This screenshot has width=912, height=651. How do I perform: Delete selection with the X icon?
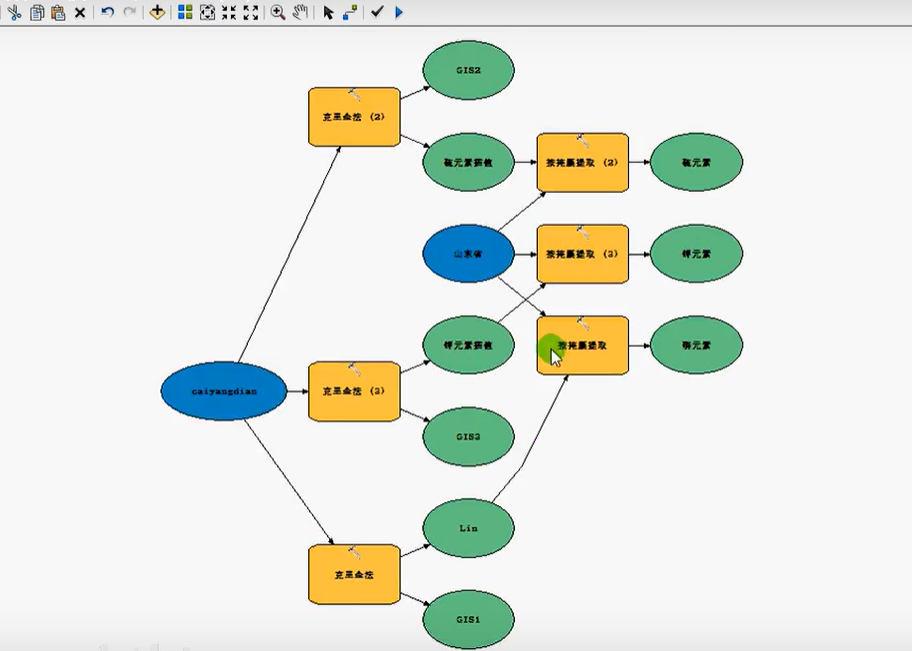pyautogui.click(x=80, y=12)
